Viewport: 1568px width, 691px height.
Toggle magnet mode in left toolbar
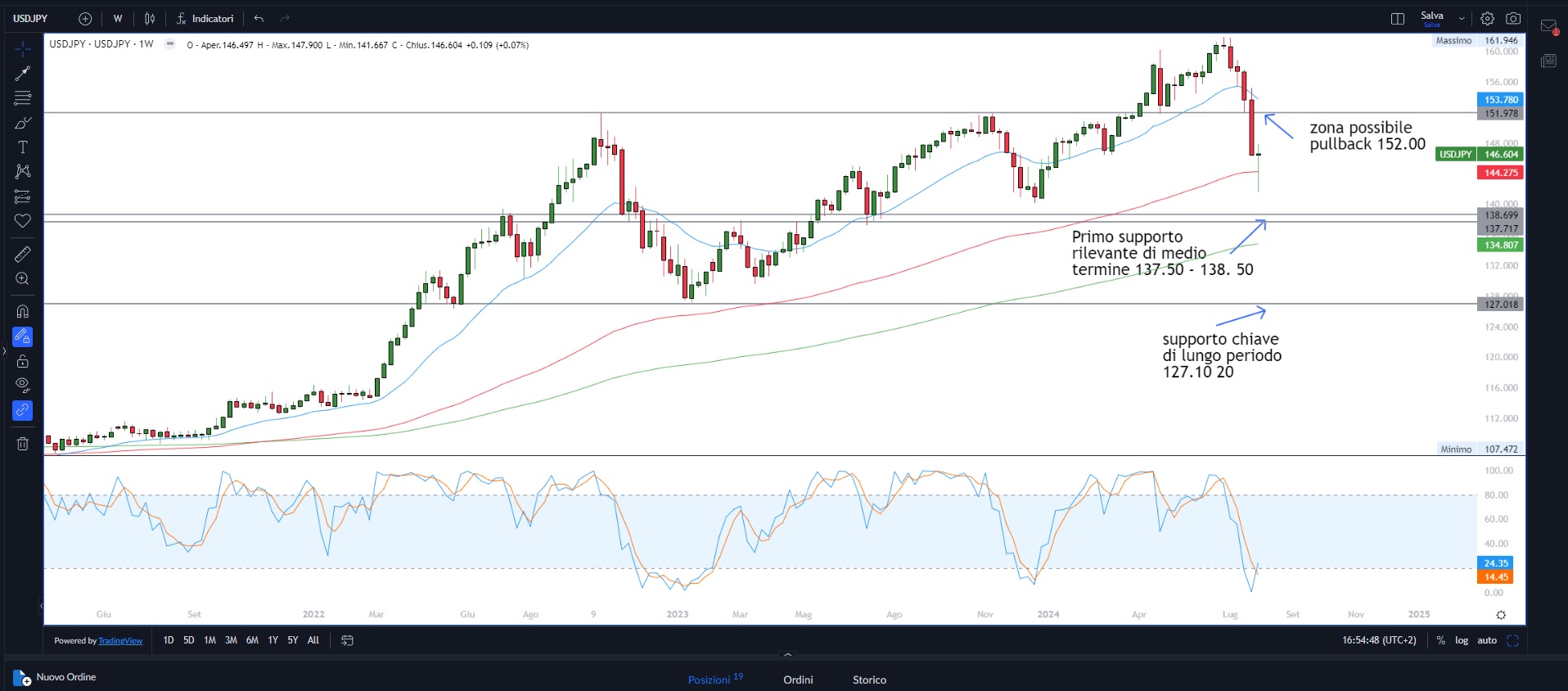[x=22, y=312]
